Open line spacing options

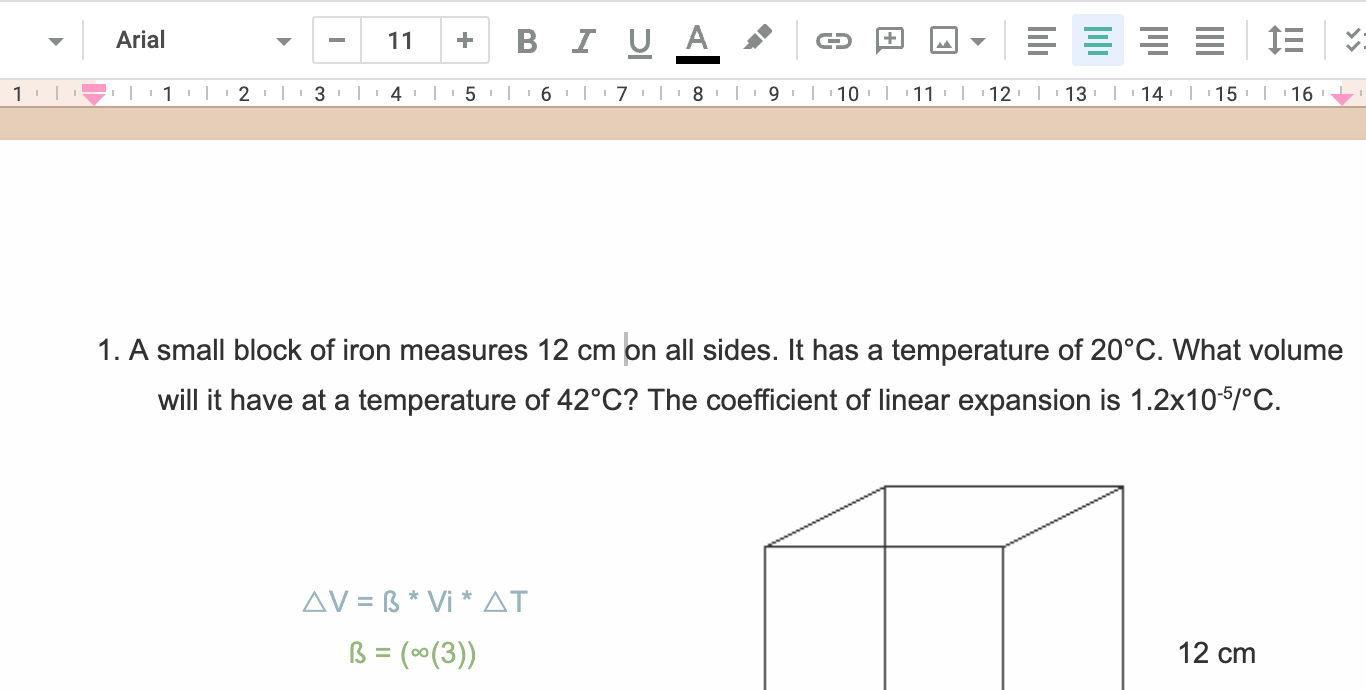[x=1285, y=41]
